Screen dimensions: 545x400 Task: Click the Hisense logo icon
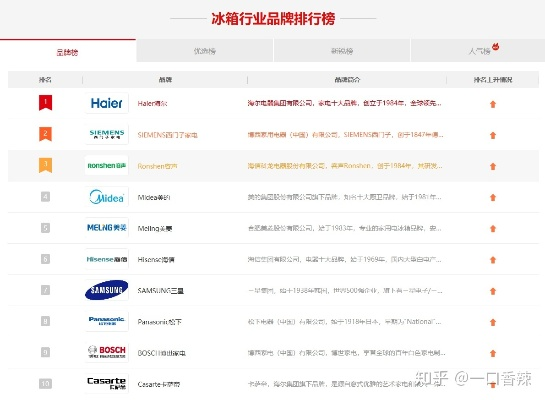(x=106, y=259)
